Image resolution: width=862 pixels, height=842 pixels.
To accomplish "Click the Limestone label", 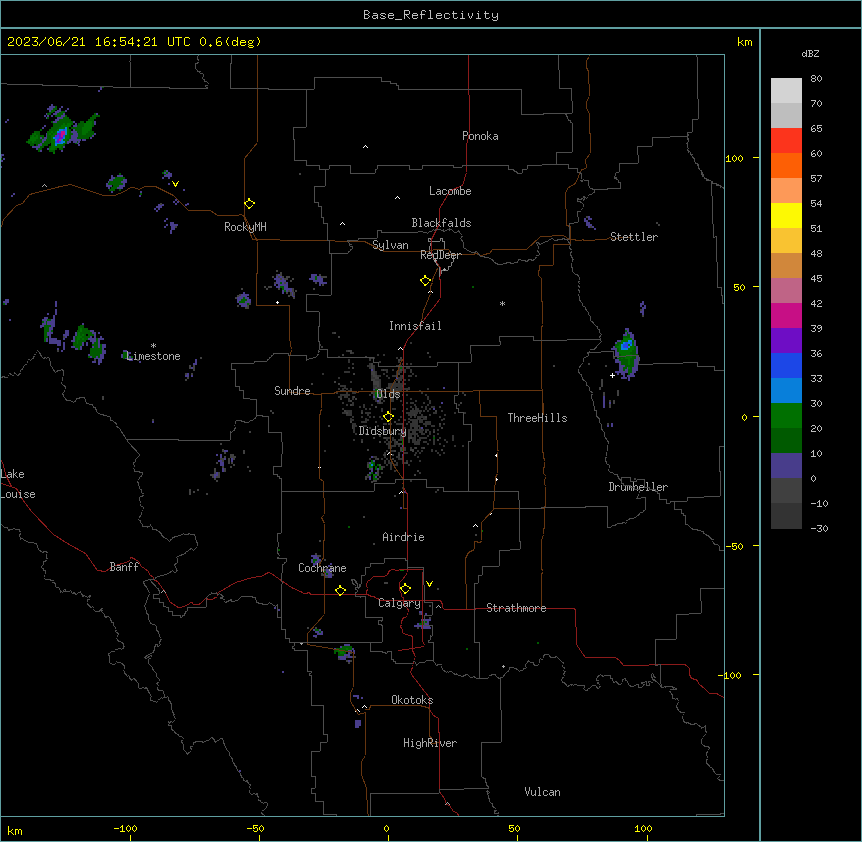I will coord(153,356).
